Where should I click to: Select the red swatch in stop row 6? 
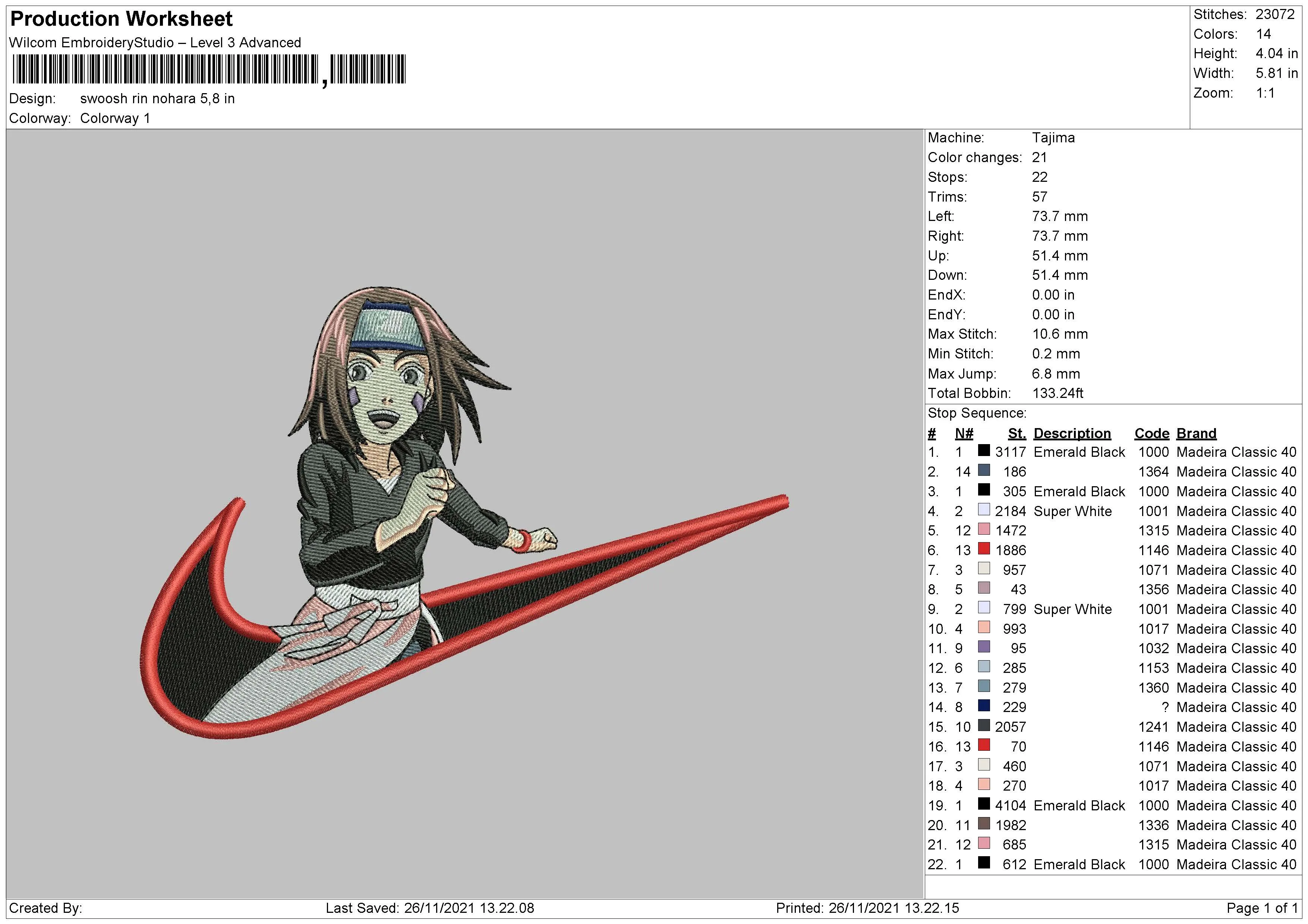pos(984,549)
